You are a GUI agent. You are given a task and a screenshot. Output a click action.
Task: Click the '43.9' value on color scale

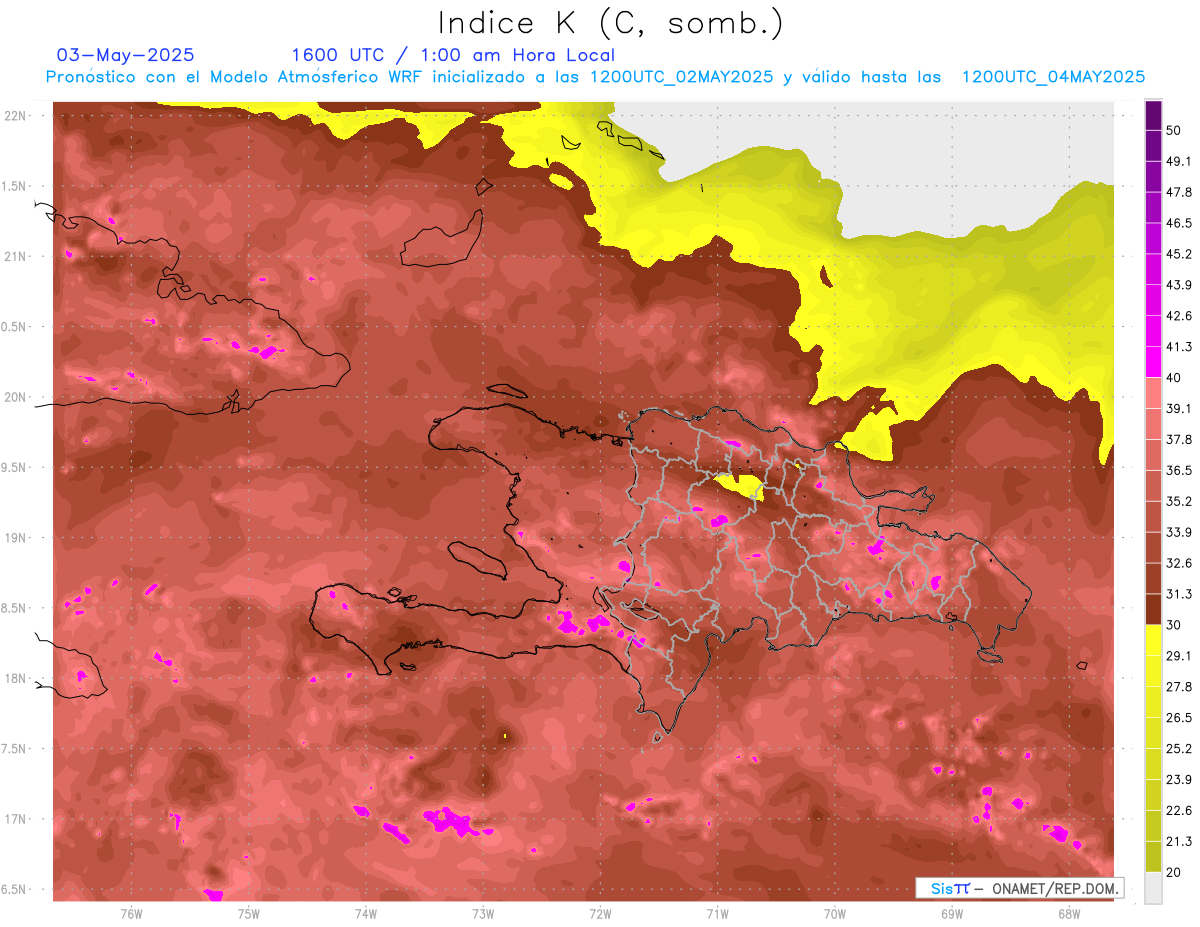[x=1178, y=285]
